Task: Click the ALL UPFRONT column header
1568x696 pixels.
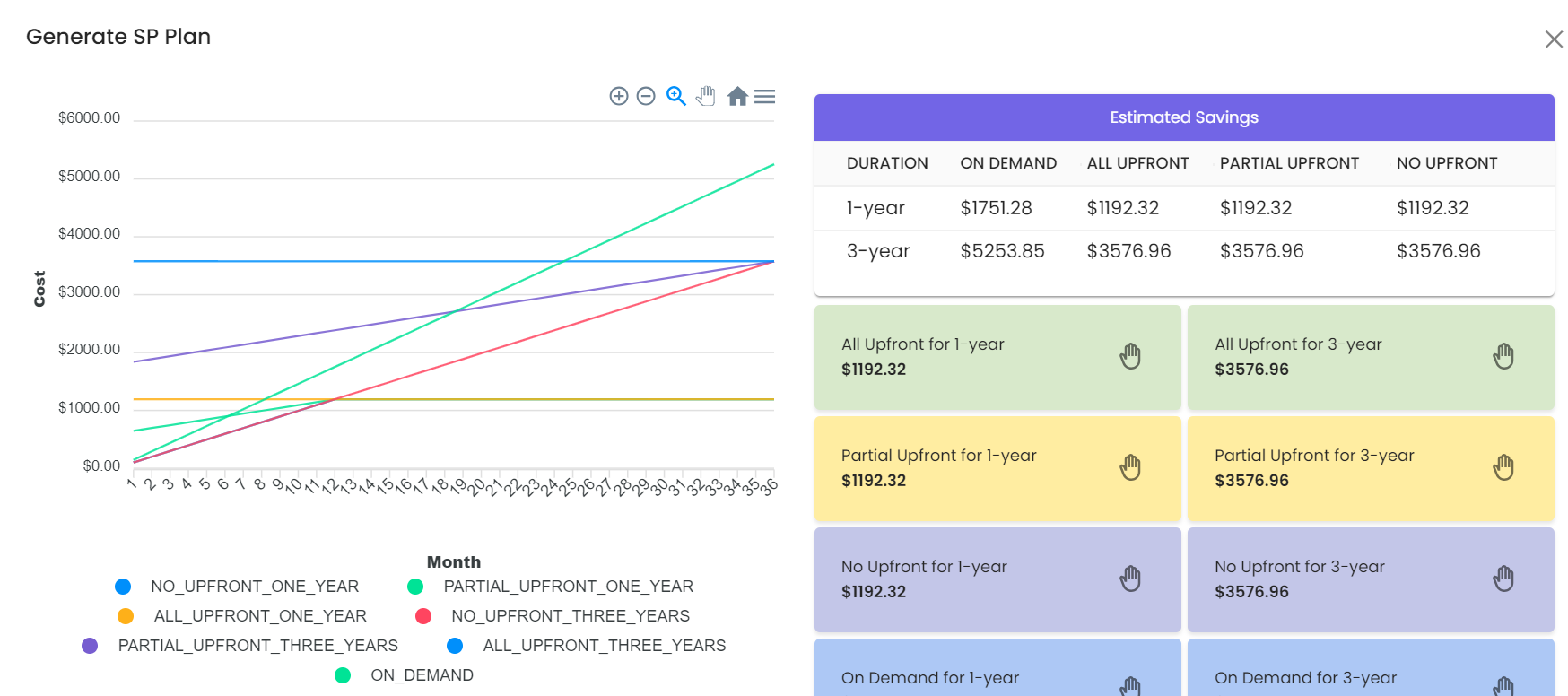Action: [1137, 163]
